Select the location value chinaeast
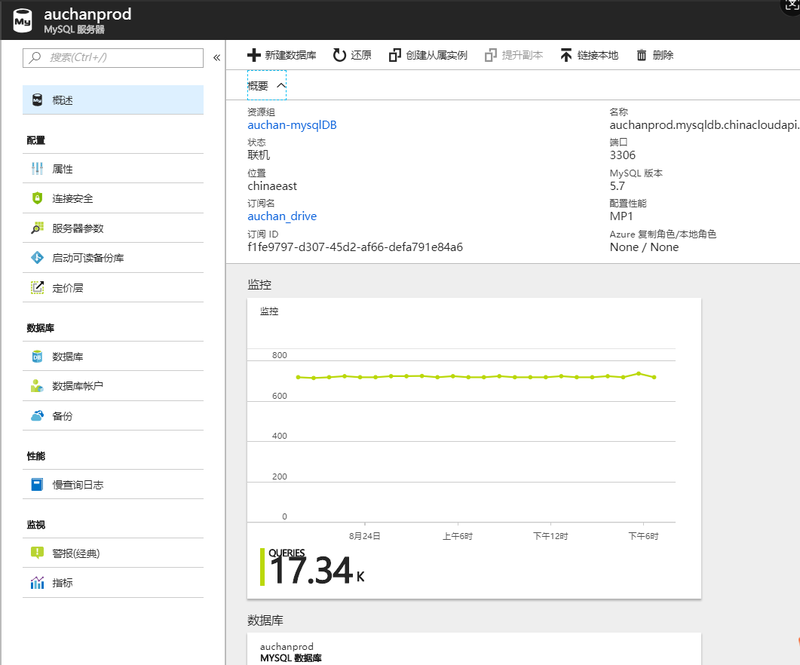This screenshot has height=665, width=800. pyautogui.click(x=272, y=186)
